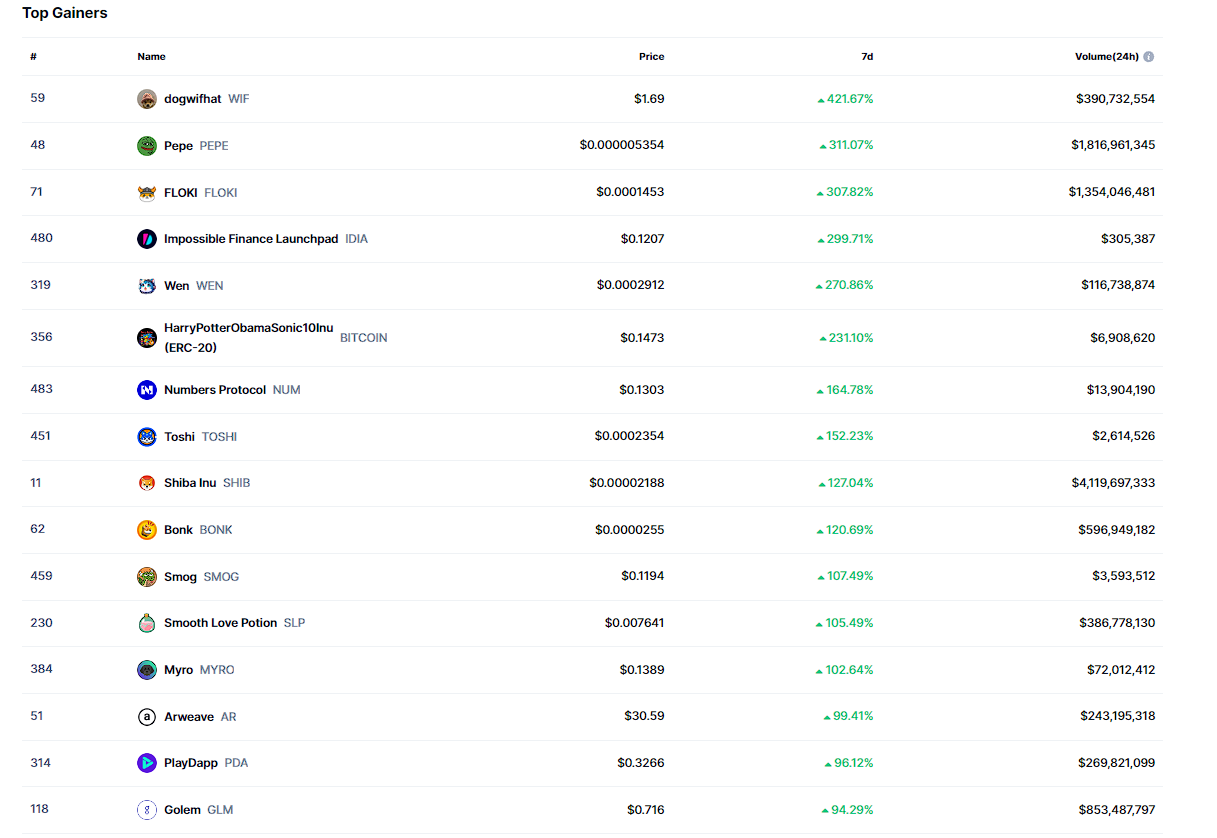
Task: Click the $0.3266 price cell
Action: click(x=641, y=763)
